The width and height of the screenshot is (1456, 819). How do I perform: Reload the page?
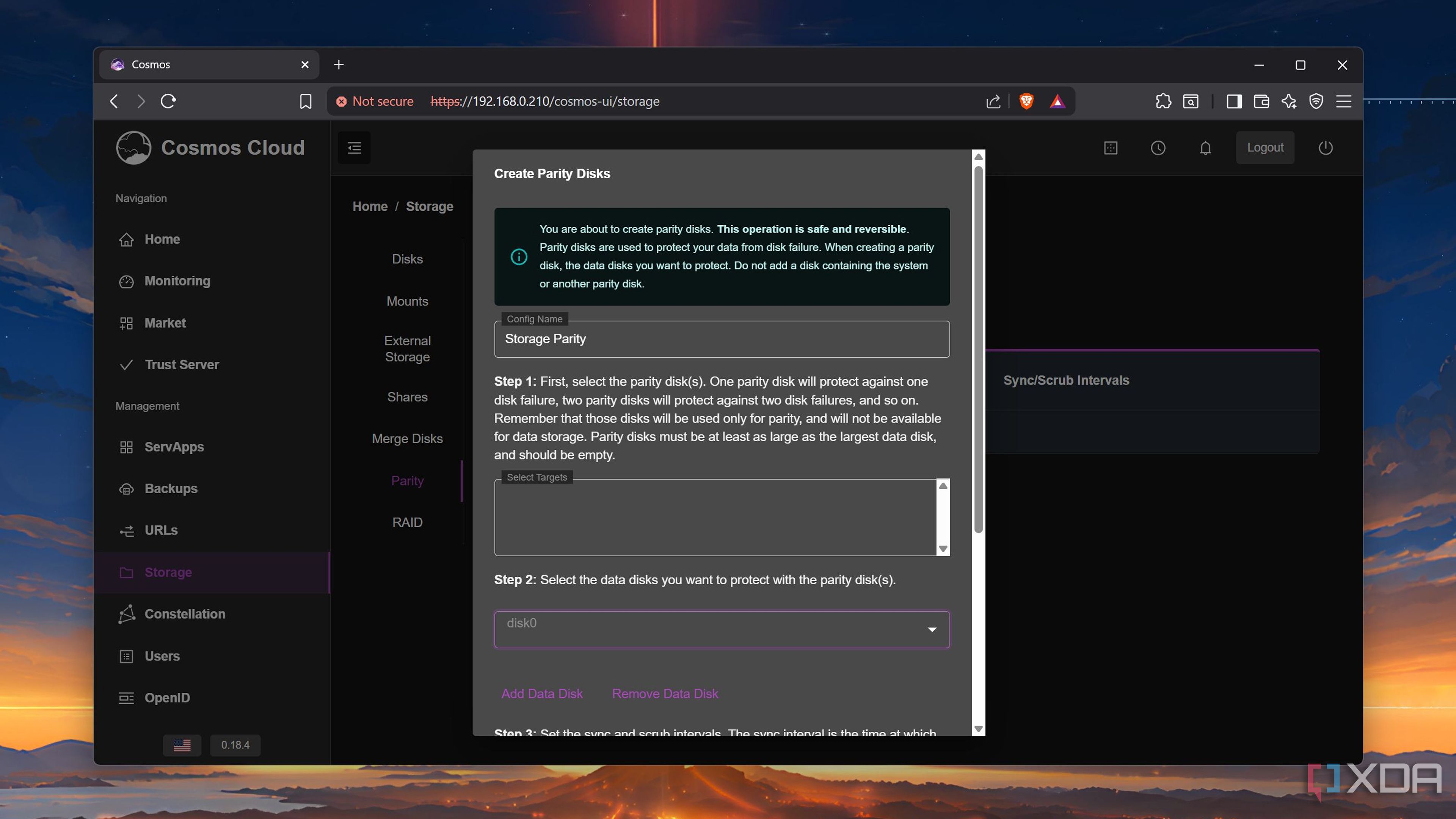click(x=168, y=101)
